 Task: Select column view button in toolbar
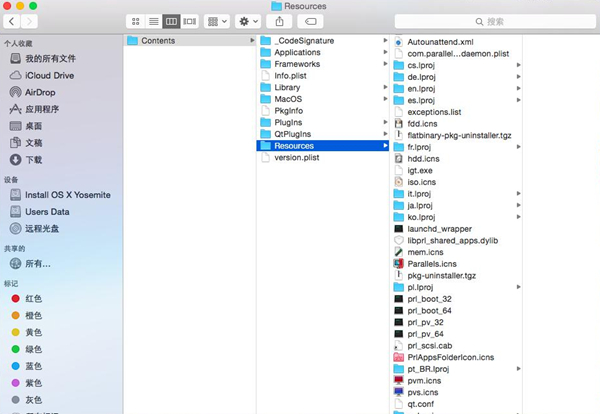[x=171, y=21]
